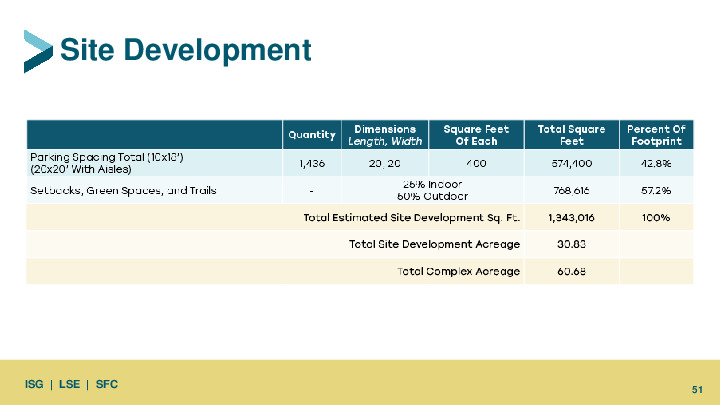Click the Site Development slide title
The height and width of the screenshot is (405, 720).
(185, 49)
